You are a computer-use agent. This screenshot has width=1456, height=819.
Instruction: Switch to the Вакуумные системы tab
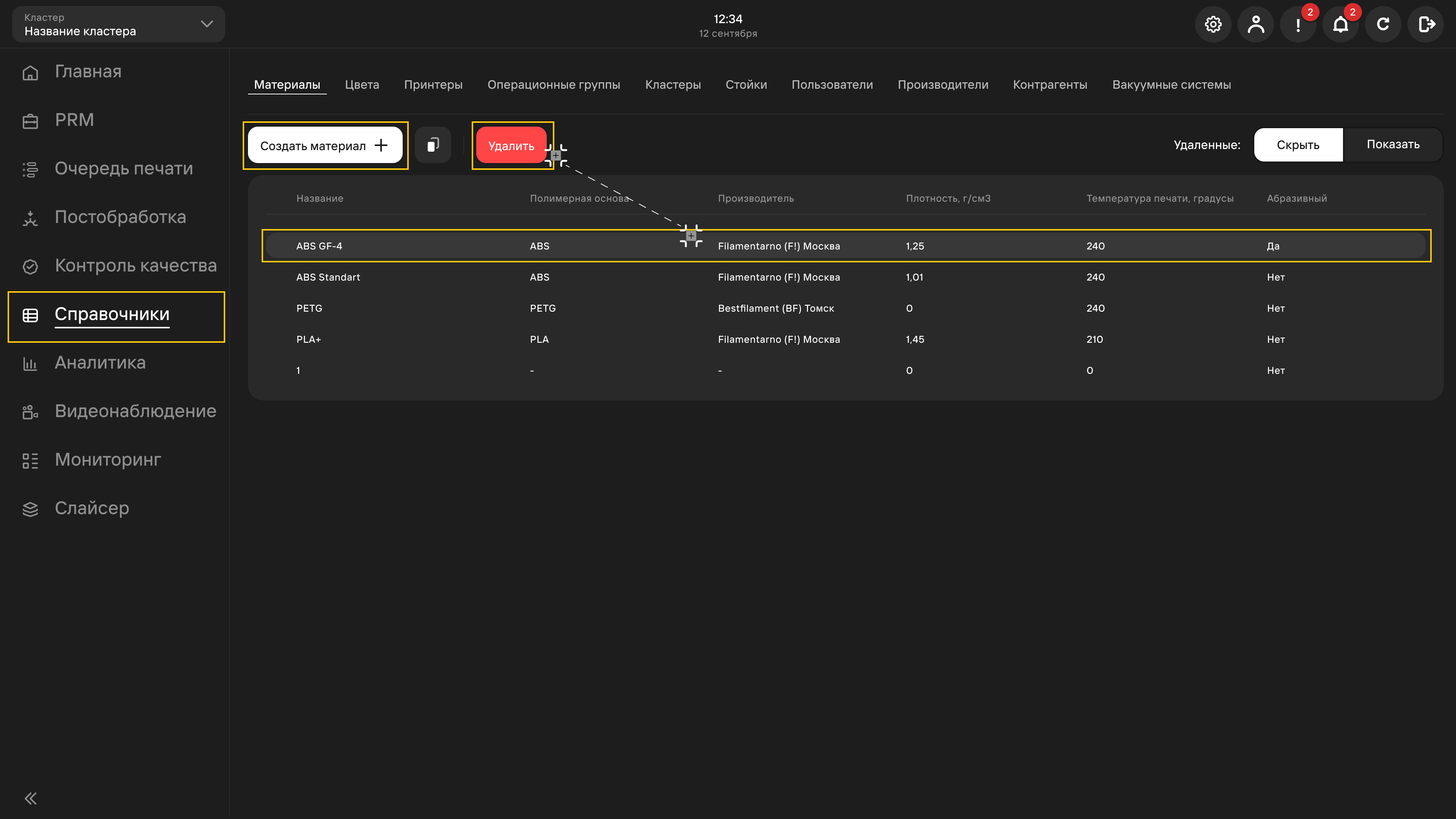(x=1171, y=85)
